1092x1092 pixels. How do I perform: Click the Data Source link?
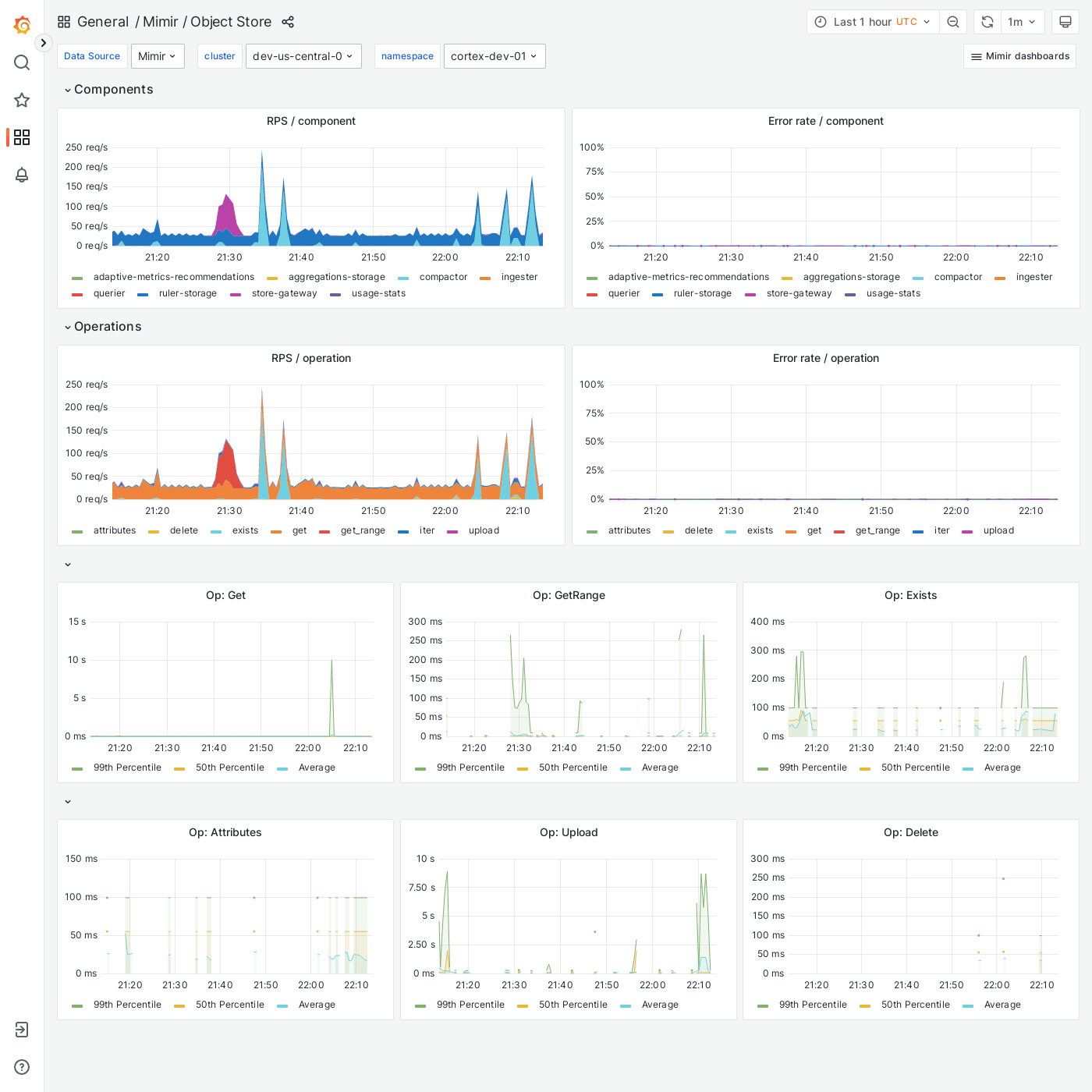(91, 56)
